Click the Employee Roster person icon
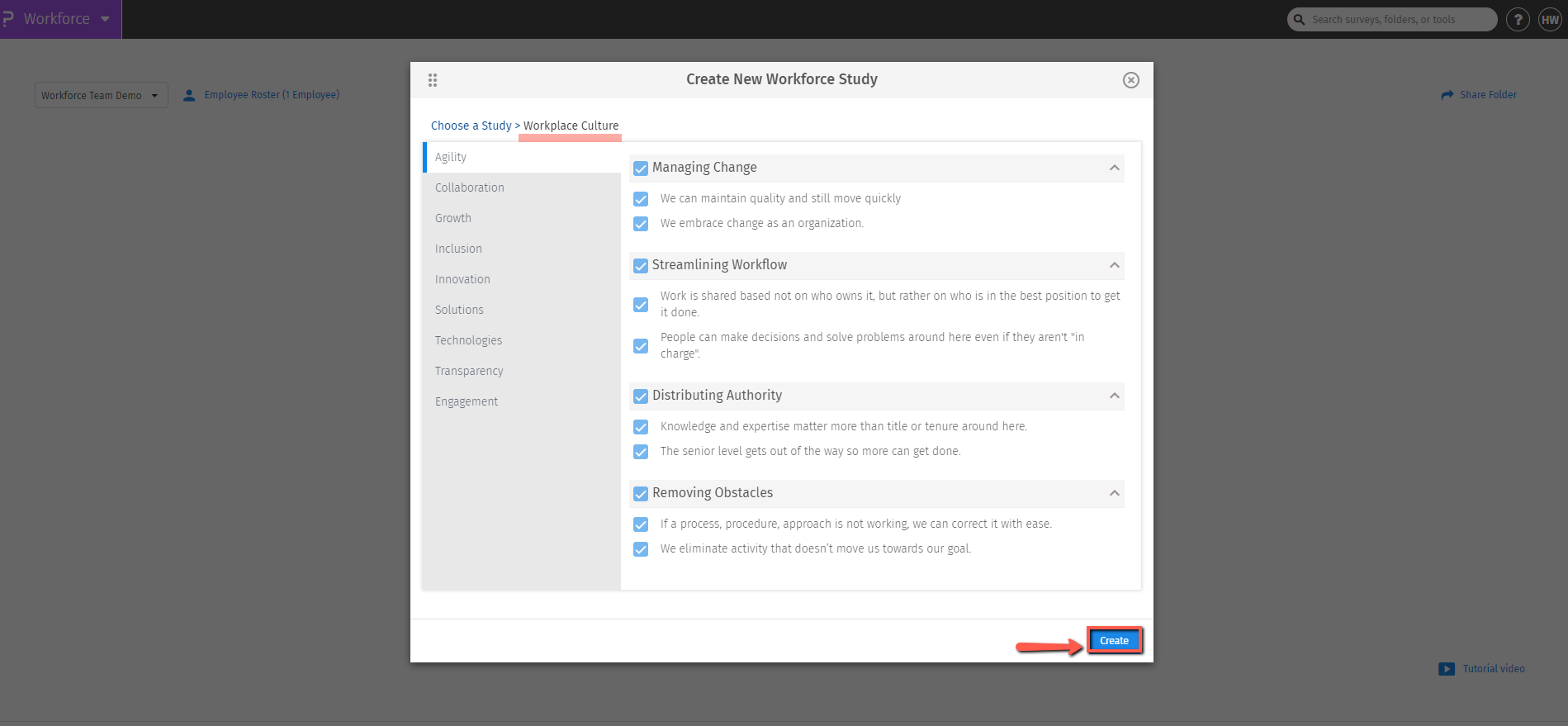This screenshot has width=1568, height=726. click(x=189, y=95)
